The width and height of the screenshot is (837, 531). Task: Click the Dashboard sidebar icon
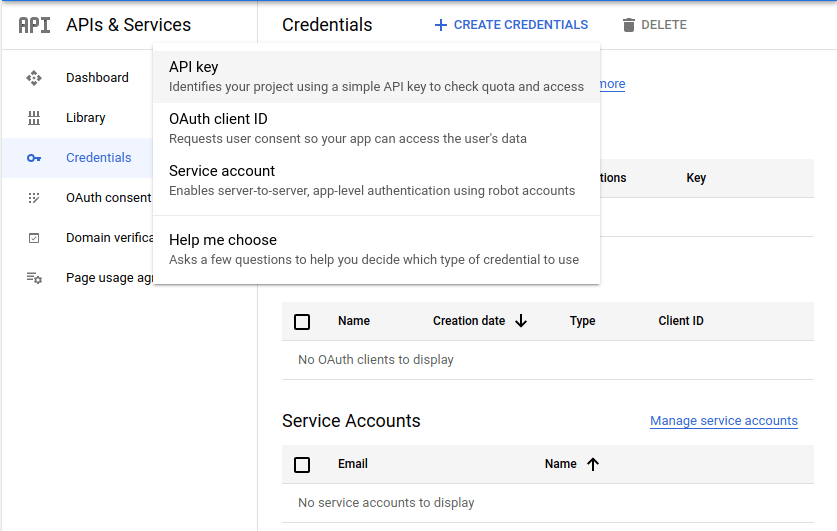[34, 78]
